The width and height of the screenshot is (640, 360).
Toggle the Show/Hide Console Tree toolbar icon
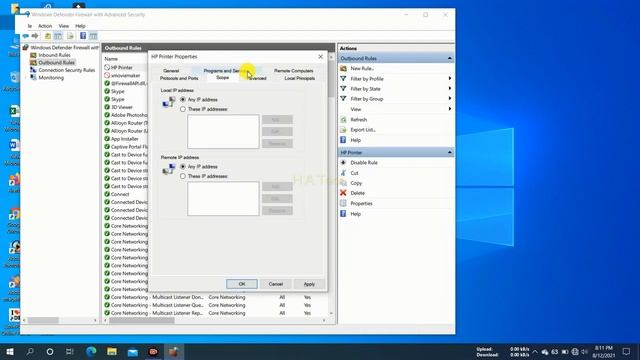click(x=58, y=36)
